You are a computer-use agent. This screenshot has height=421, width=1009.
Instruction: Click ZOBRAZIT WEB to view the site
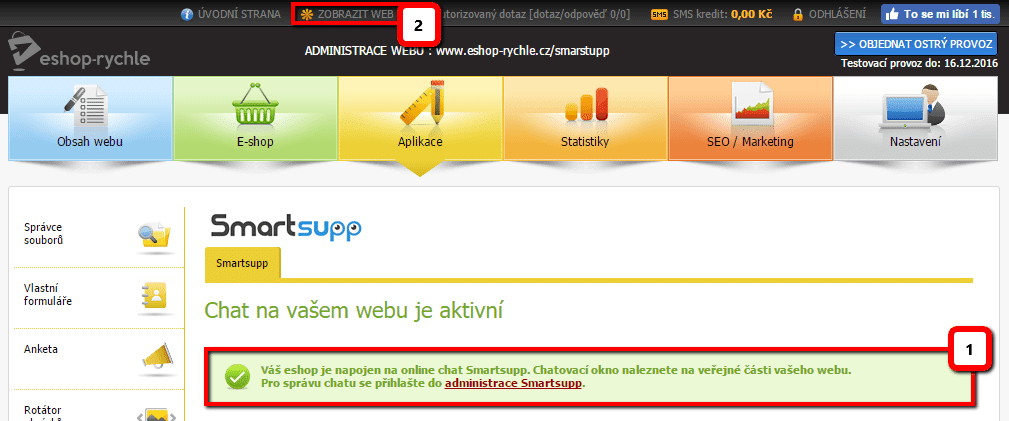[x=355, y=14]
